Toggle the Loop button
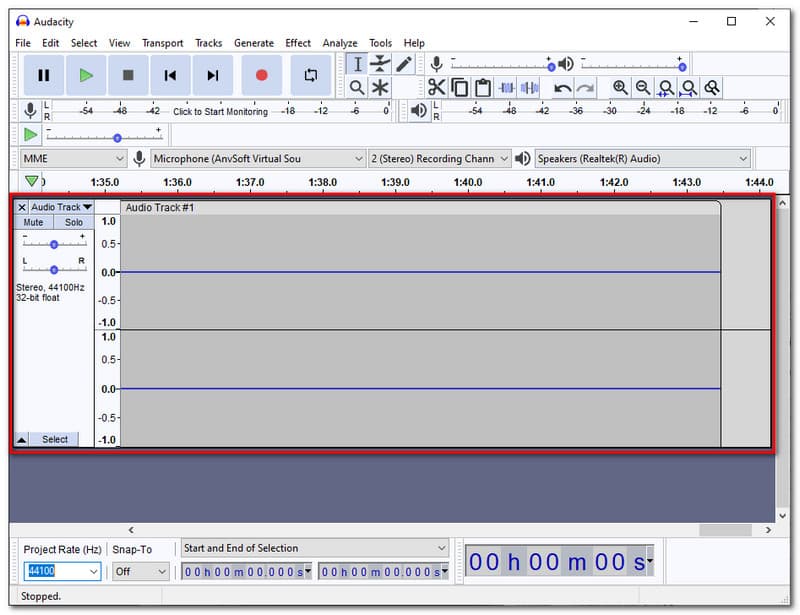 pos(311,76)
